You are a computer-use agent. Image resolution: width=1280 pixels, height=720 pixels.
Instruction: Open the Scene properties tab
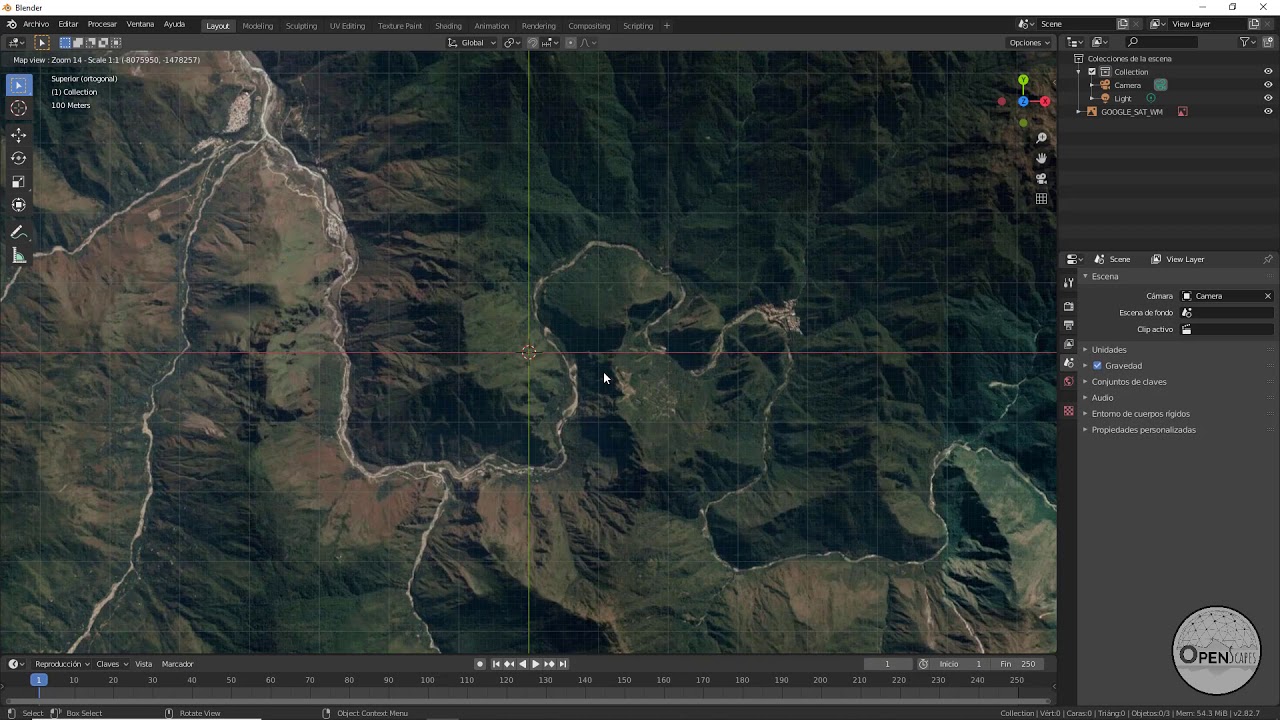[x=1068, y=363]
